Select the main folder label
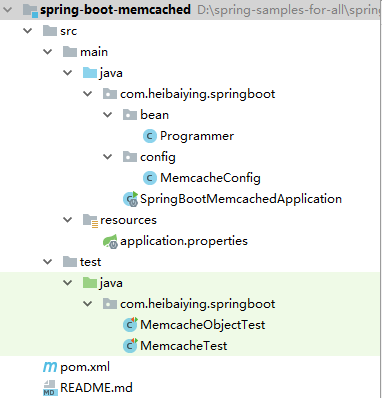The width and height of the screenshot is (382, 398). pyautogui.click(x=94, y=52)
